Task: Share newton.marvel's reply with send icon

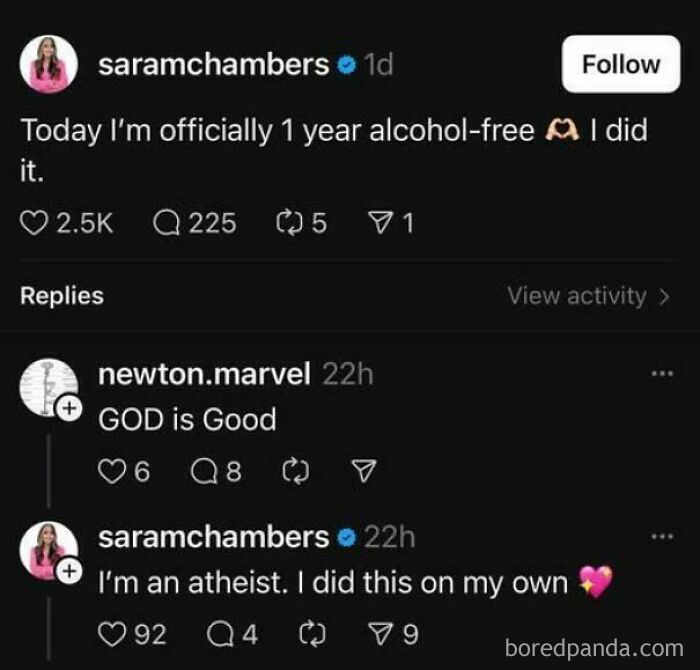Action: click(364, 471)
